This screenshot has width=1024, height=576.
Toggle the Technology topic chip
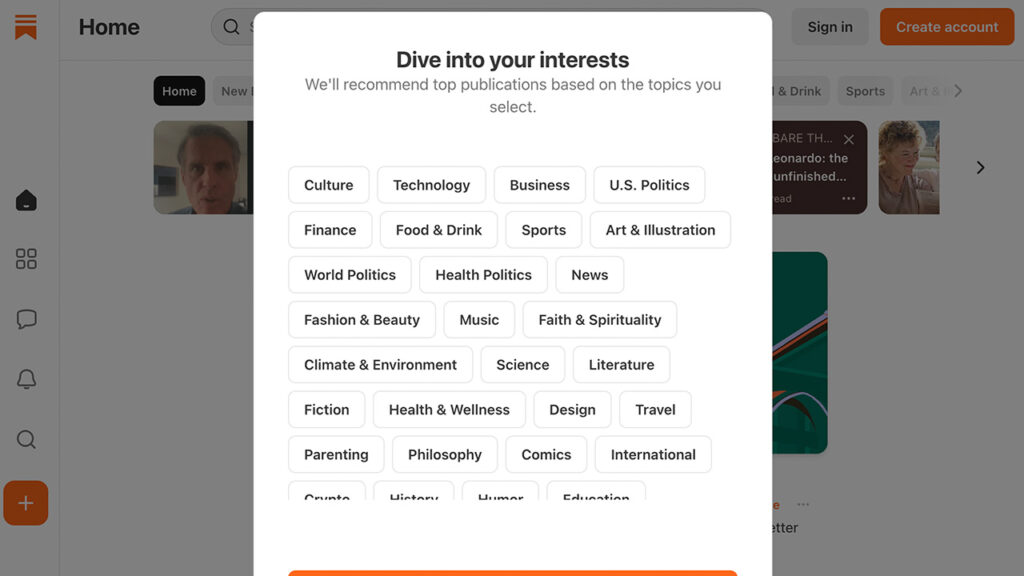coord(431,185)
